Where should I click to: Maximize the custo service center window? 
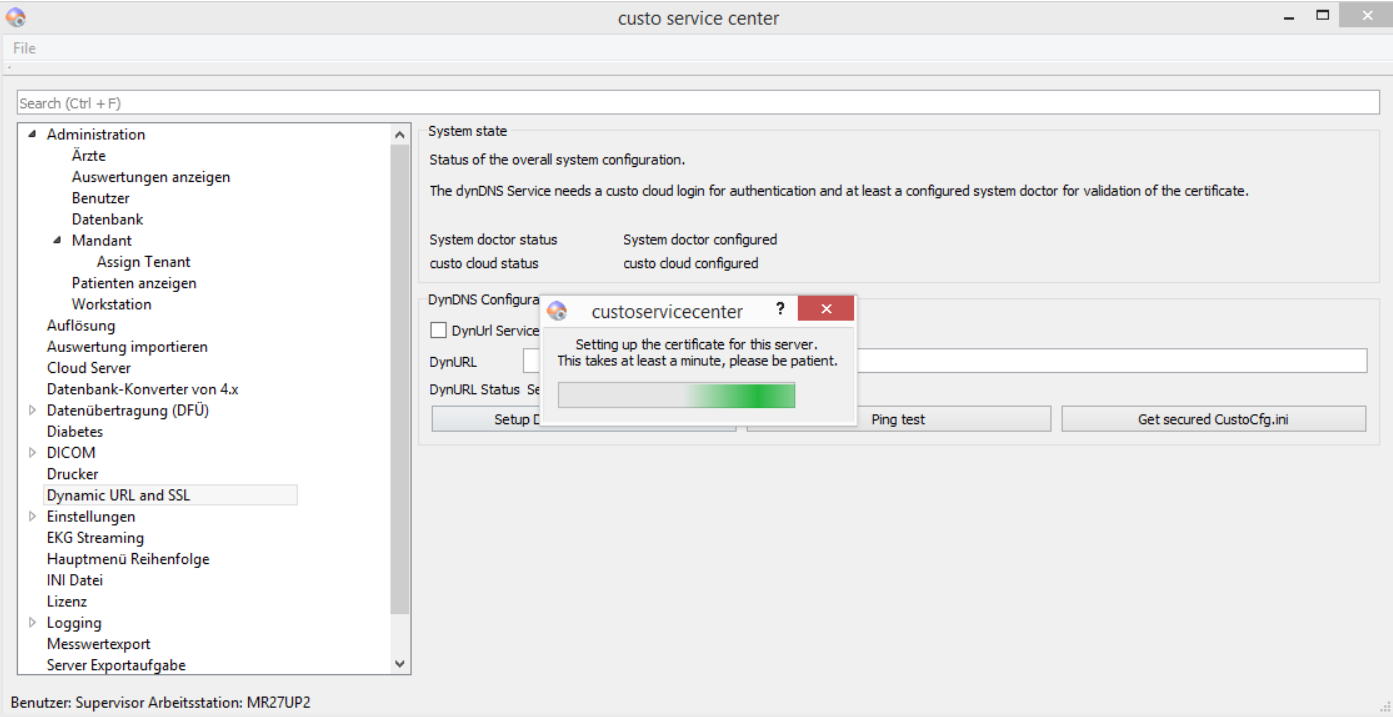[x=1324, y=14]
